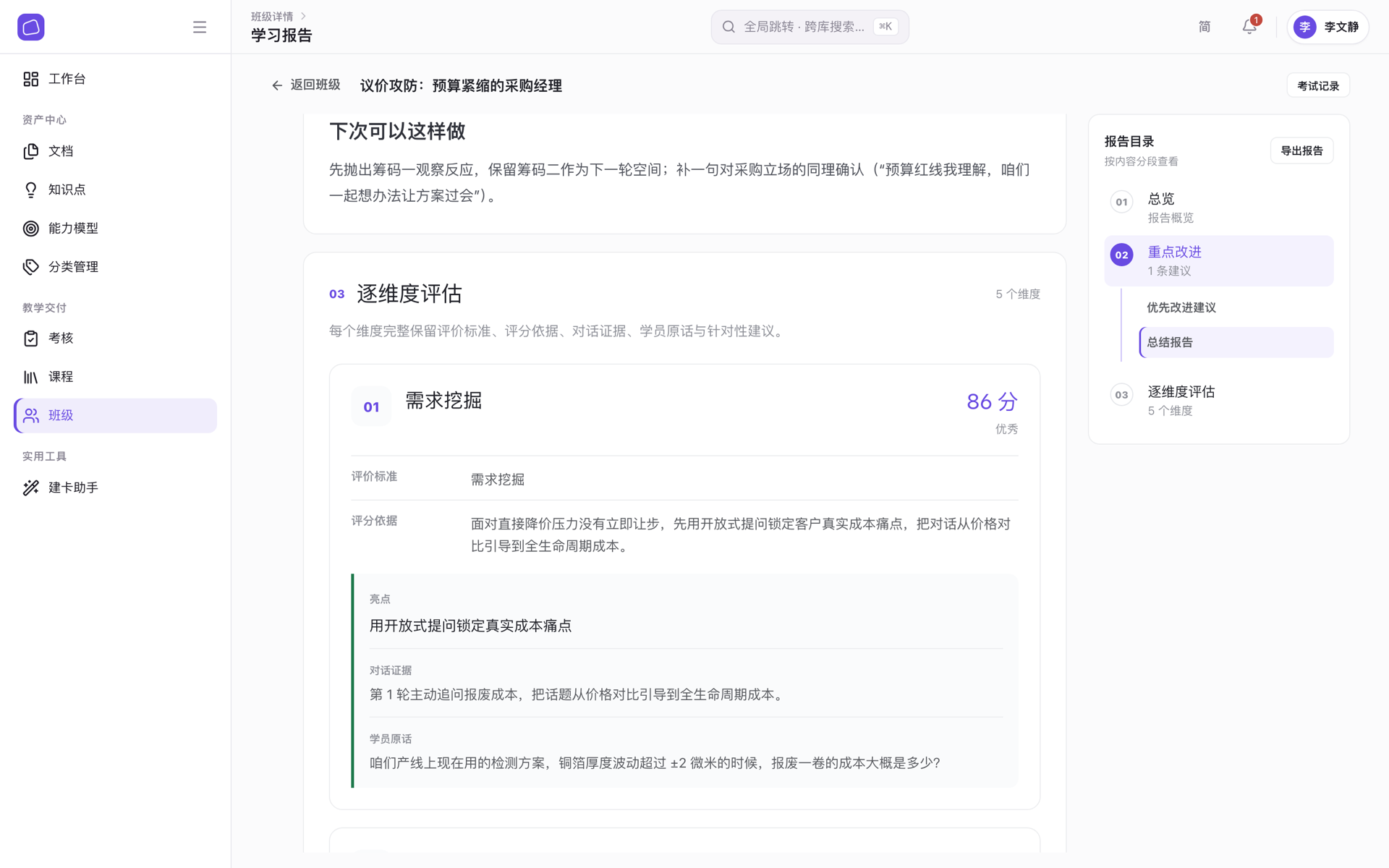The height and width of the screenshot is (868, 1389).
Task: Click the 需求挖掘 card title
Action: coord(443,401)
